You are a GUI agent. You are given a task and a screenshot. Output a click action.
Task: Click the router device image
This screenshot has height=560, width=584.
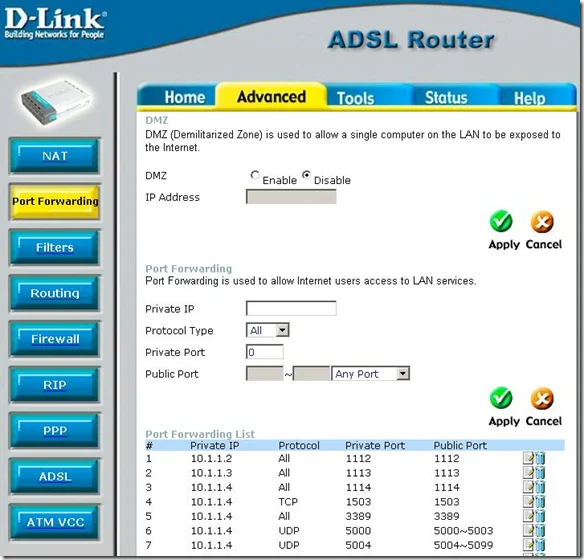(55, 102)
